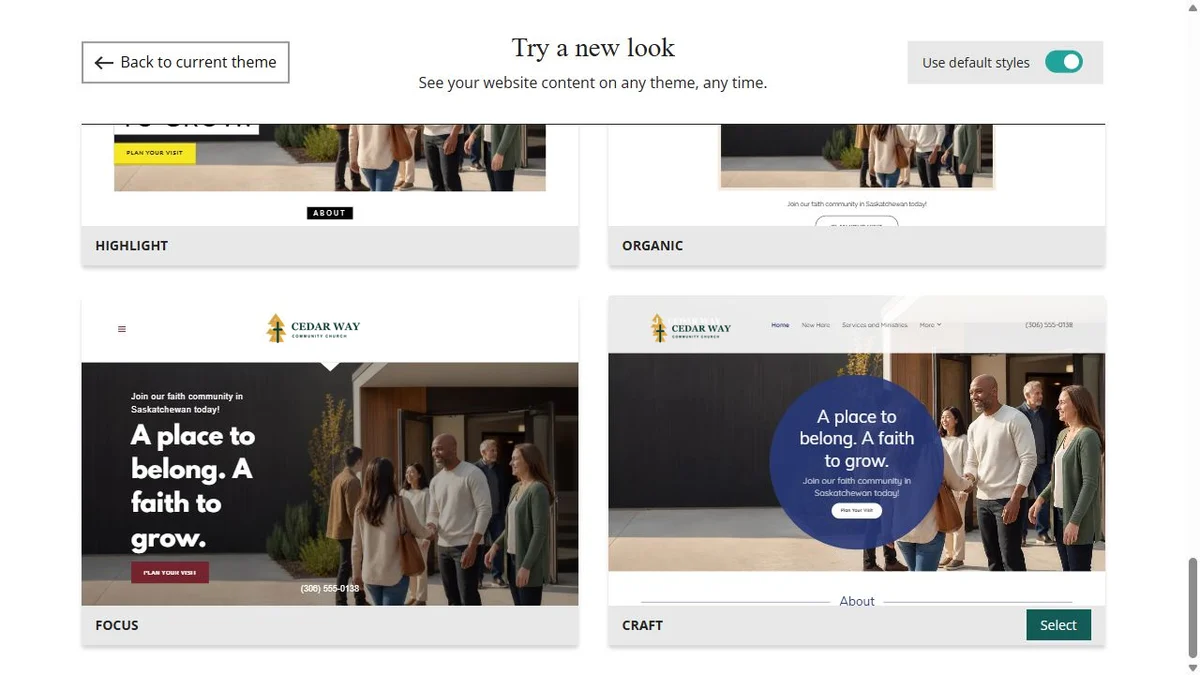Viewport: 1200px width, 675px height.
Task: Click the hamburger menu icon in Focus preview
Action: coord(122,329)
